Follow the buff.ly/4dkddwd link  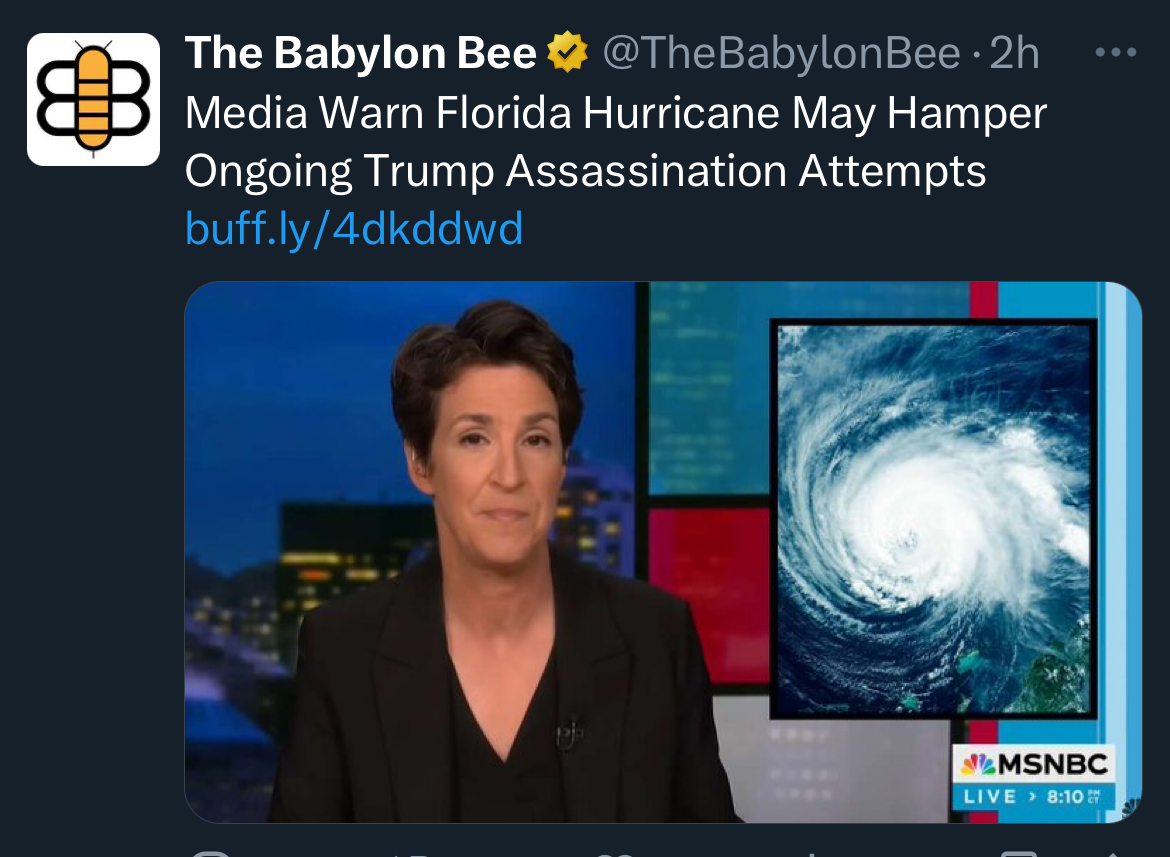click(354, 228)
